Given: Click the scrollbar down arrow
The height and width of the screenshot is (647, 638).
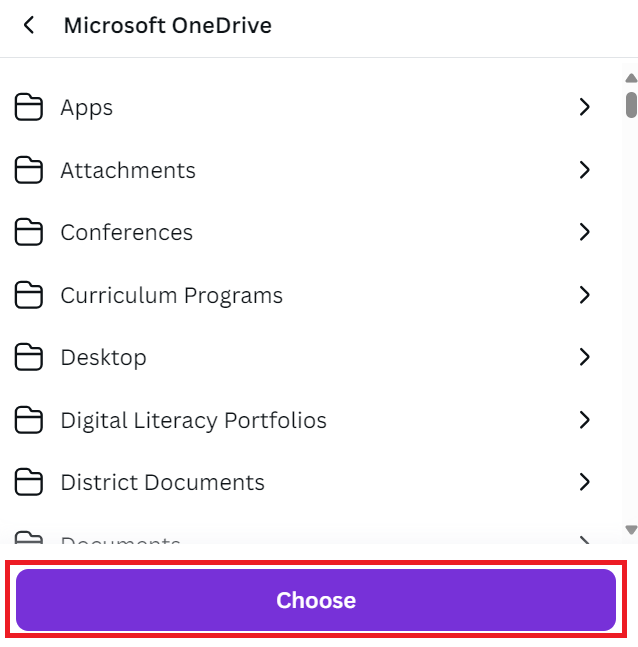Looking at the screenshot, I should coord(631,529).
